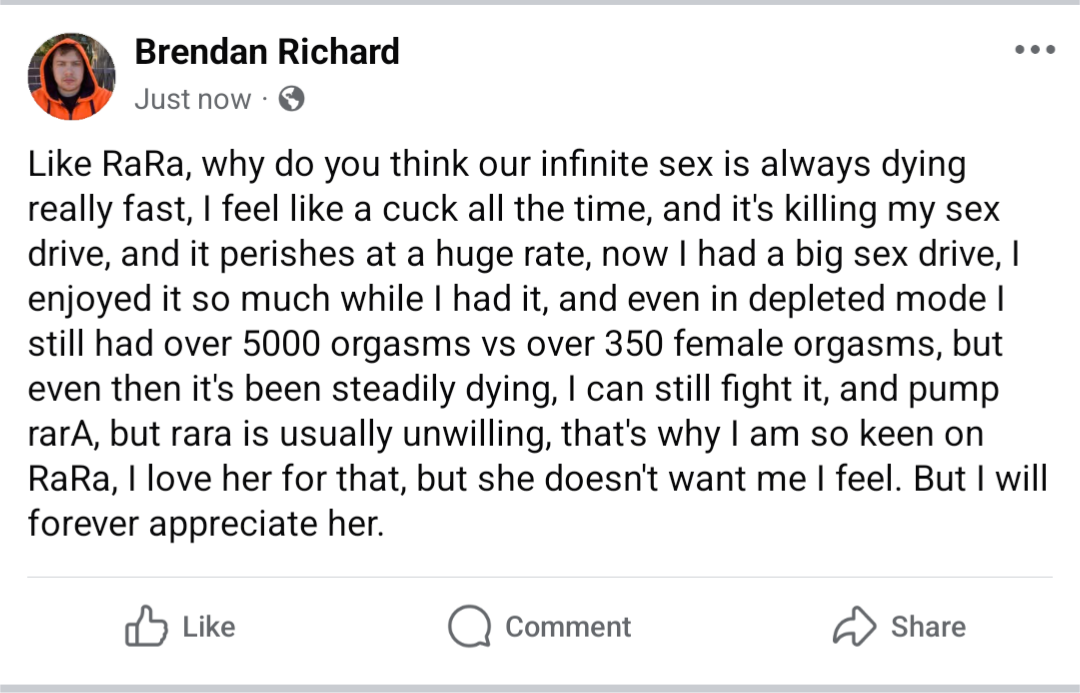Click the text line beginning "enjoyed it so much"
This screenshot has height=693, width=1080.
pos(516,299)
